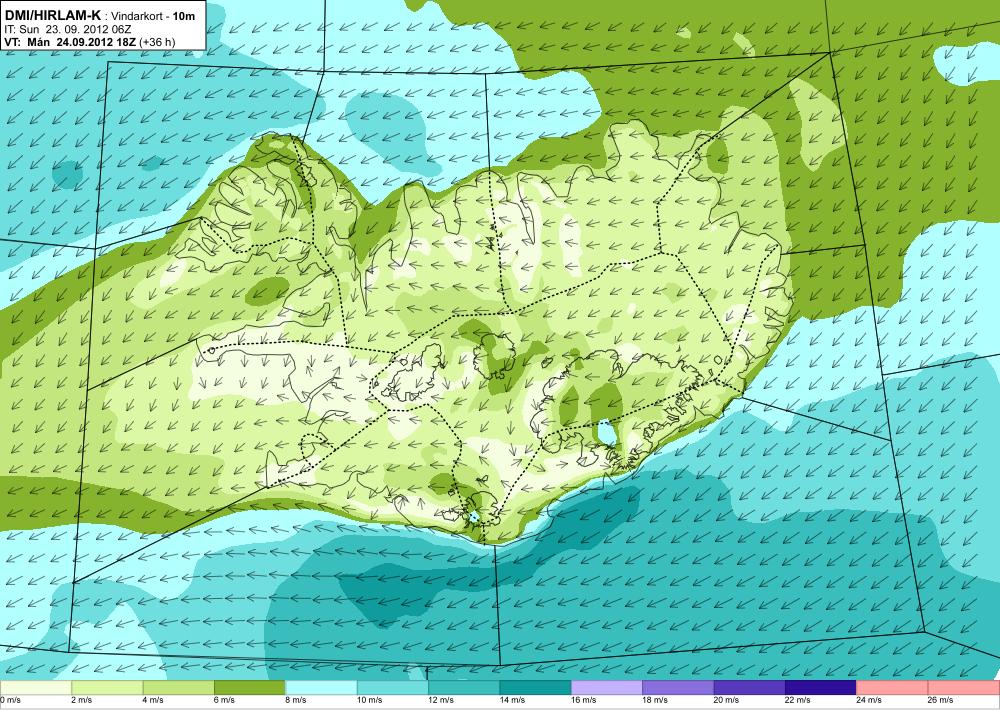Select the 8–10 m/s pale cyan legend swatch
Viewport: 1000px width, 710px height.
tap(321, 688)
